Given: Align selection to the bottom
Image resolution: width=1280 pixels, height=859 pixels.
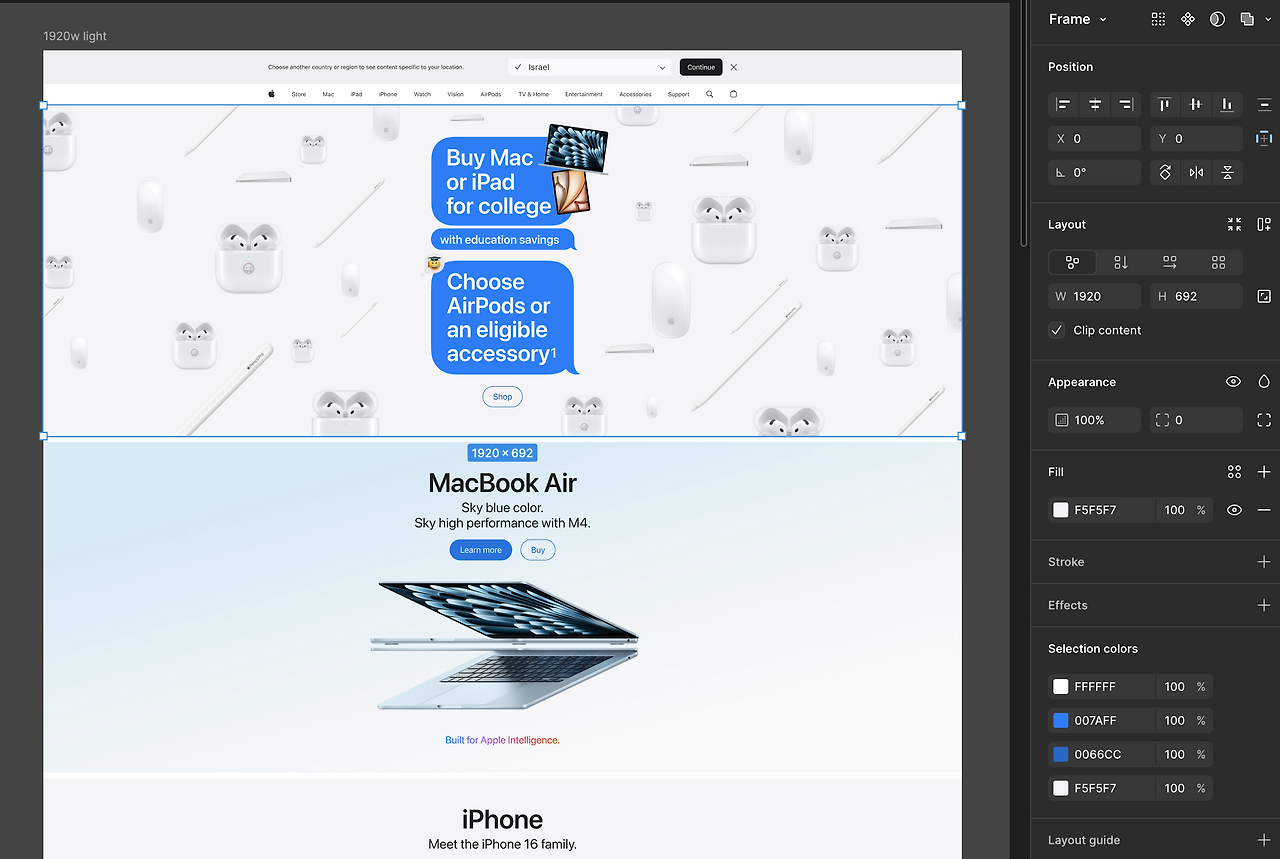Looking at the screenshot, I should tap(1227, 104).
